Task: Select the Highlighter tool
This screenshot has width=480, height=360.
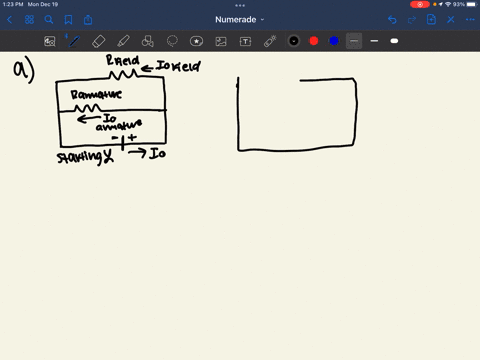Action: click(123, 41)
